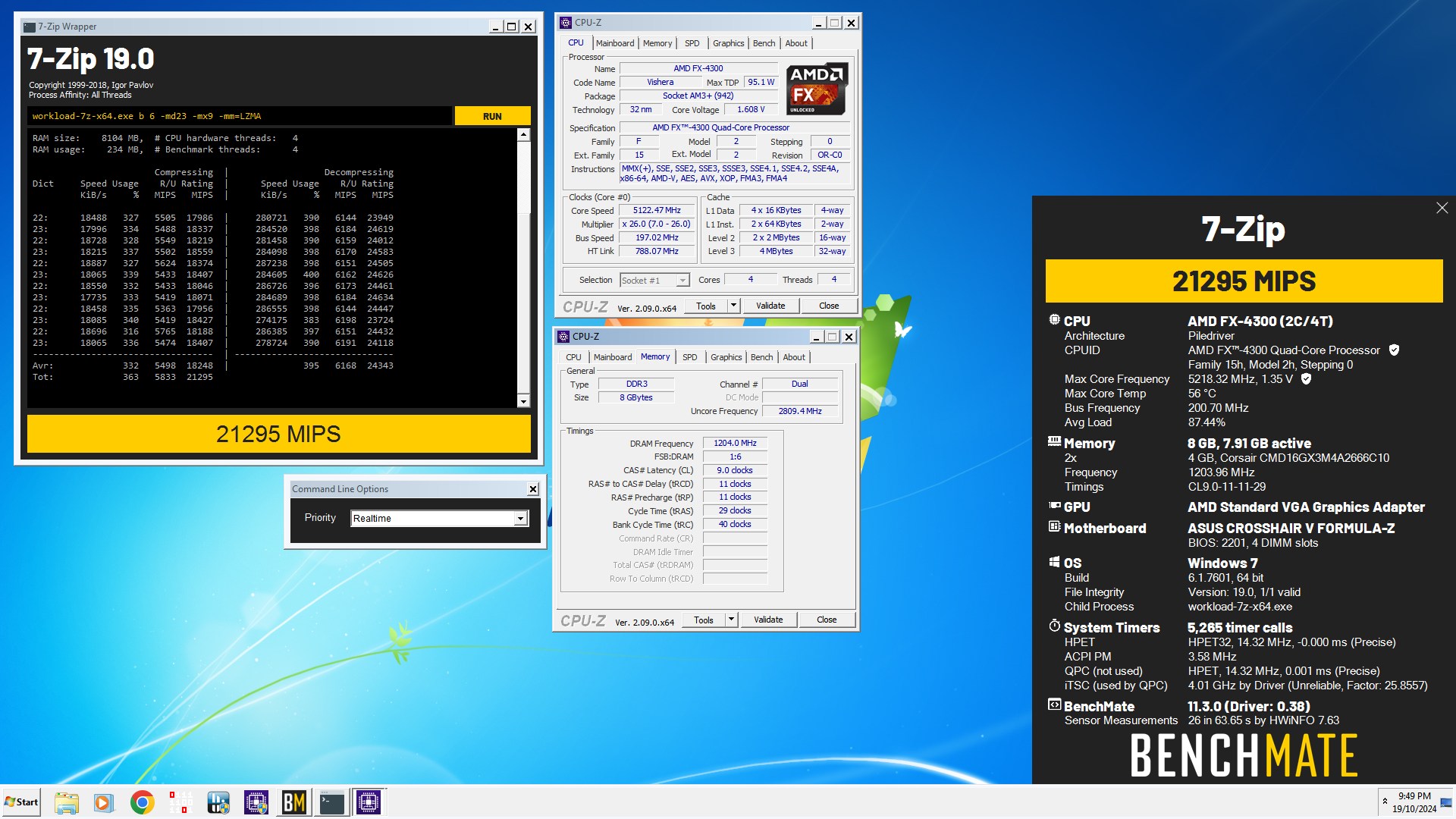This screenshot has height=819, width=1456.
Task: Click the BenchMate section icon near 11.3.0
Action: pyautogui.click(x=1054, y=704)
